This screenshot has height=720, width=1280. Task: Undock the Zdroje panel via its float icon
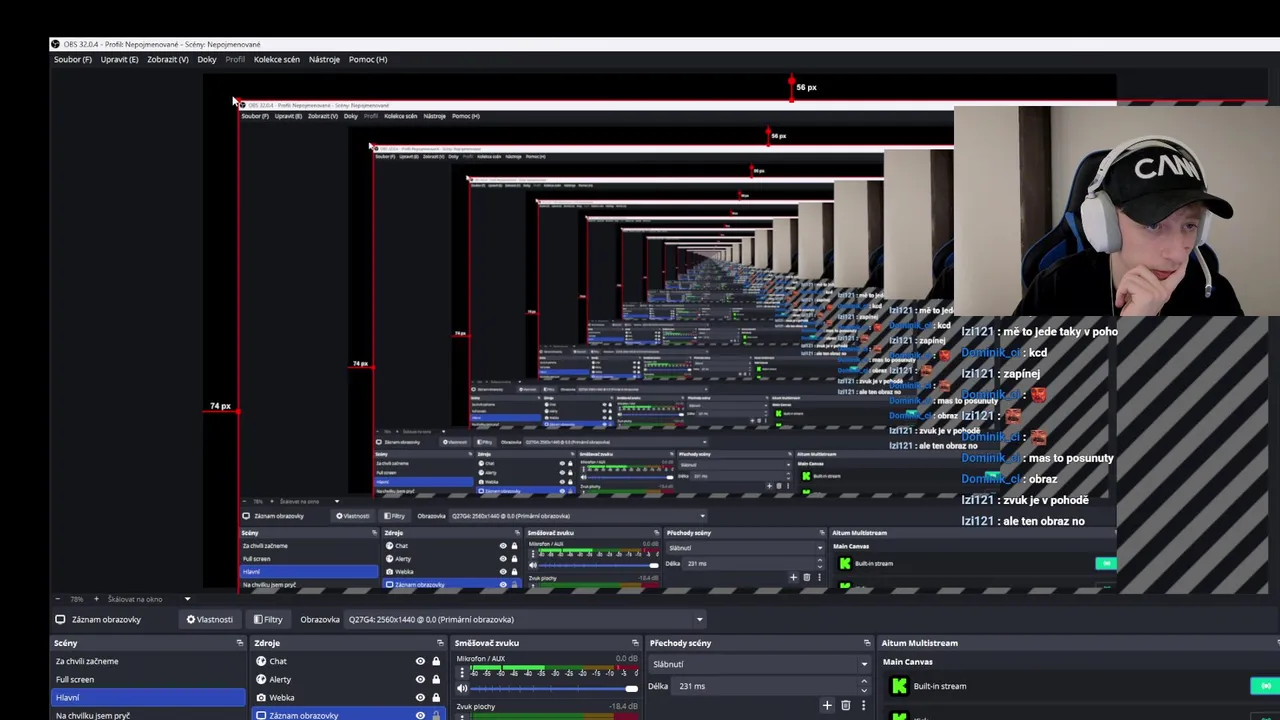[x=440, y=643]
